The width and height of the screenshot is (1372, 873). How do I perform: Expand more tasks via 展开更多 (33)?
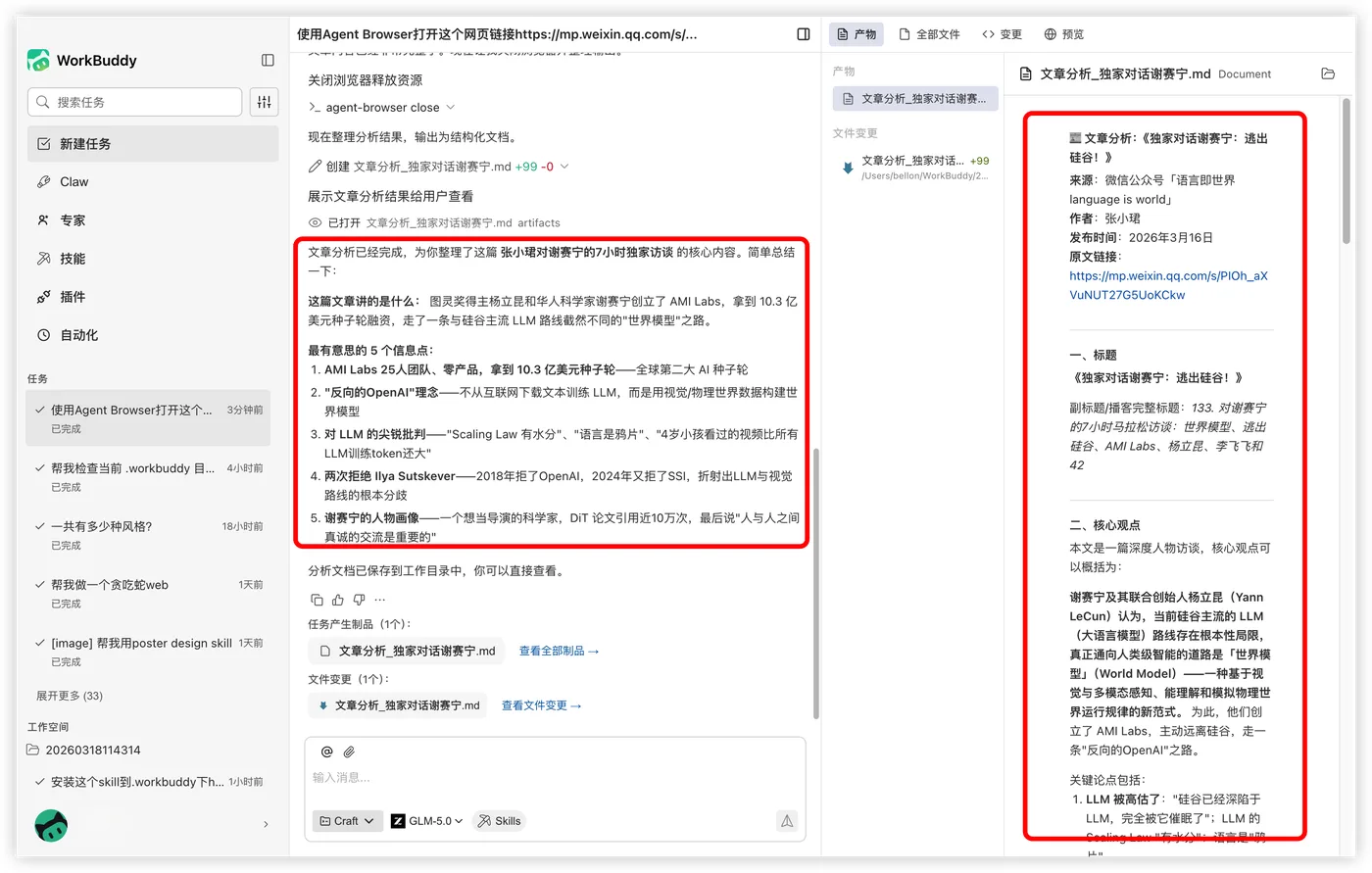pos(70,696)
